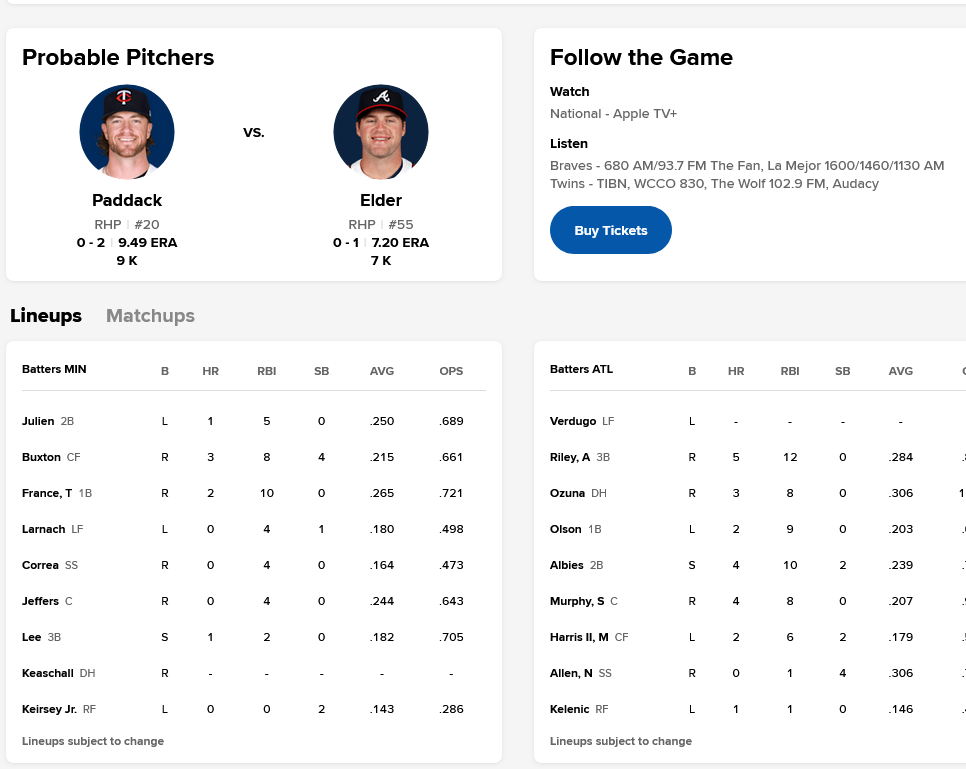
Task: Click Elder's pitcher headshot photo
Action: 381,132
